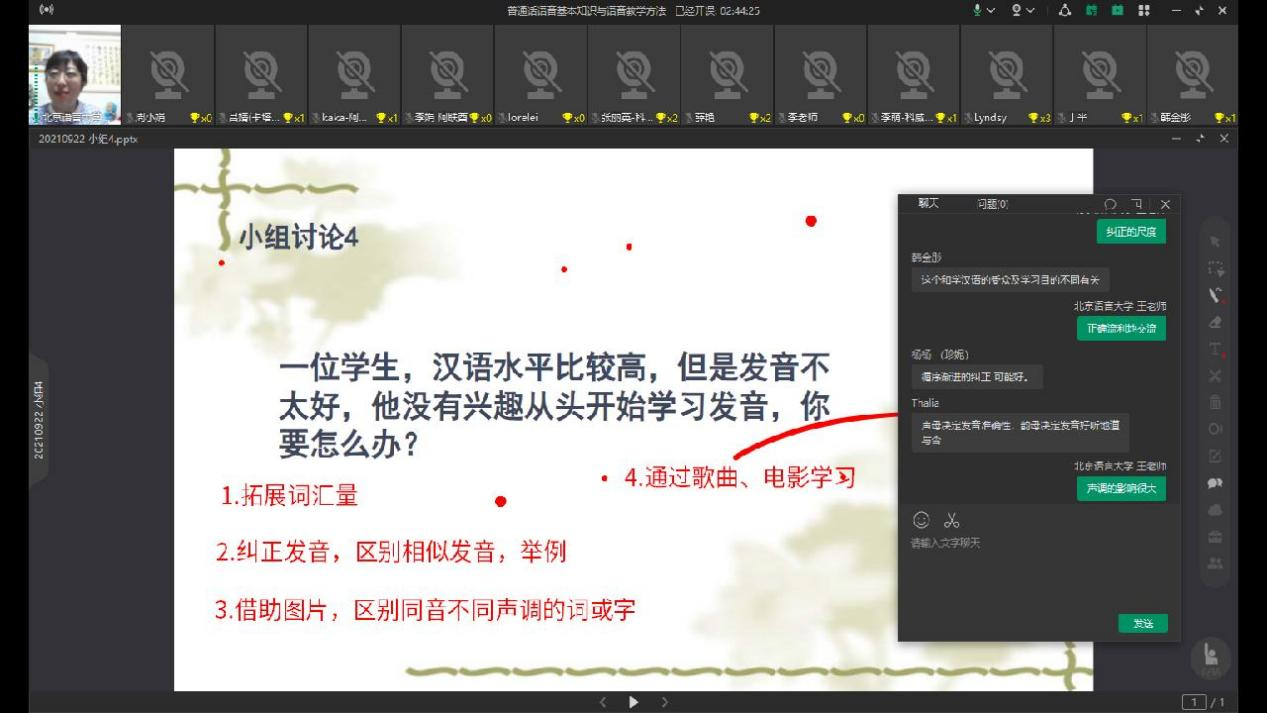
Task: Select the eraser tool in right toolbar
Action: (x=1215, y=322)
